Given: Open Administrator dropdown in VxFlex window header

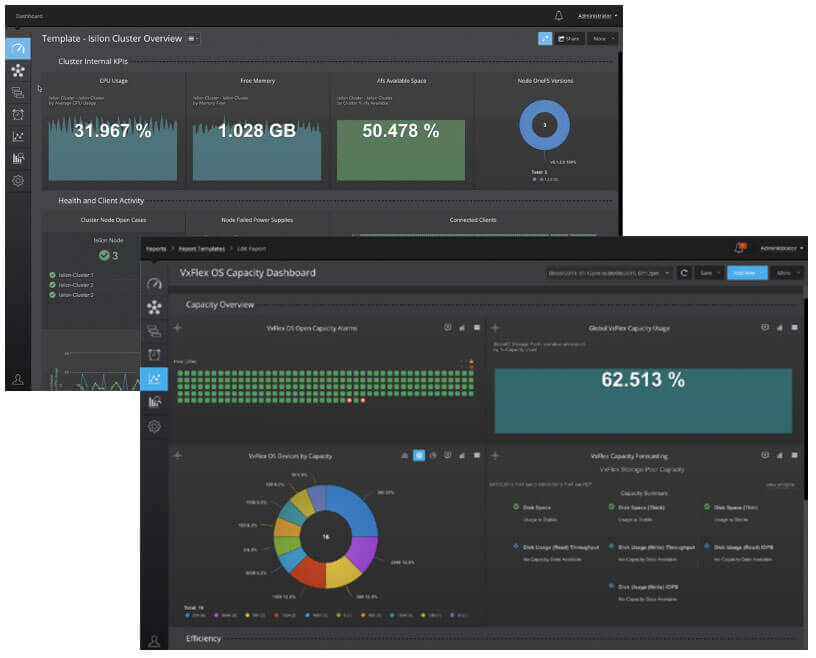Looking at the screenshot, I should click(x=782, y=248).
